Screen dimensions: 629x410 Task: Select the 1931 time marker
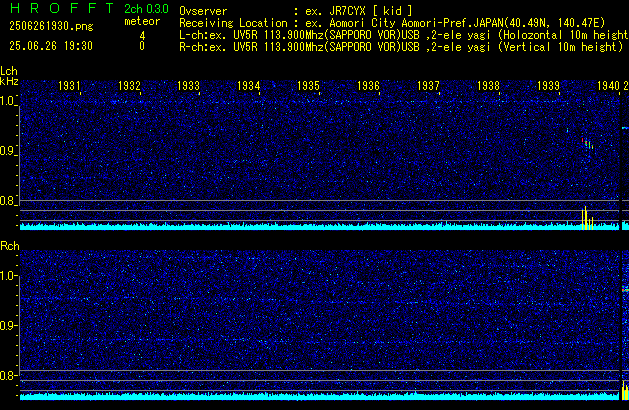(x=69, y=86)
